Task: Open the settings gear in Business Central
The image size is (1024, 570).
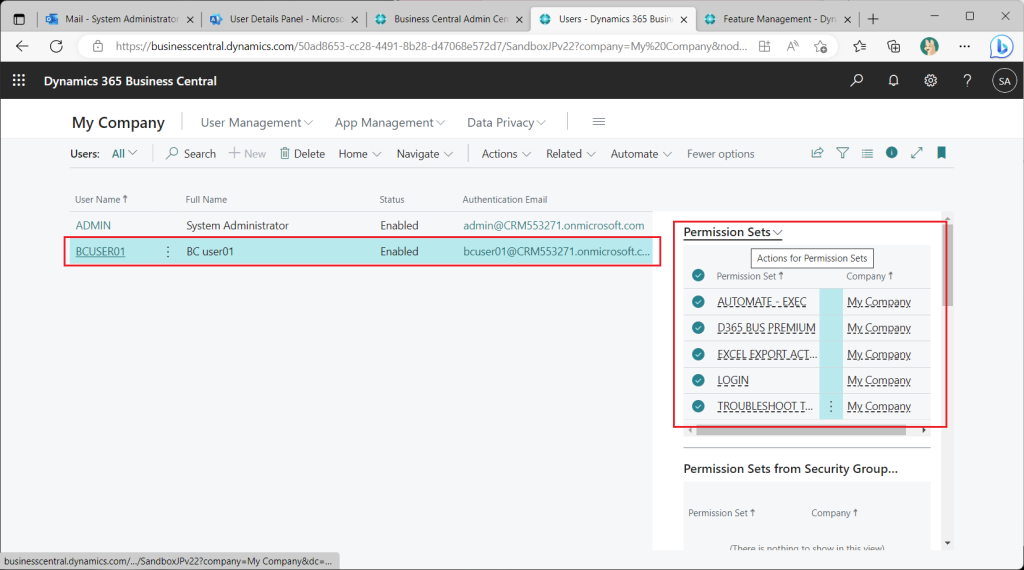Action: coord(930,80)
